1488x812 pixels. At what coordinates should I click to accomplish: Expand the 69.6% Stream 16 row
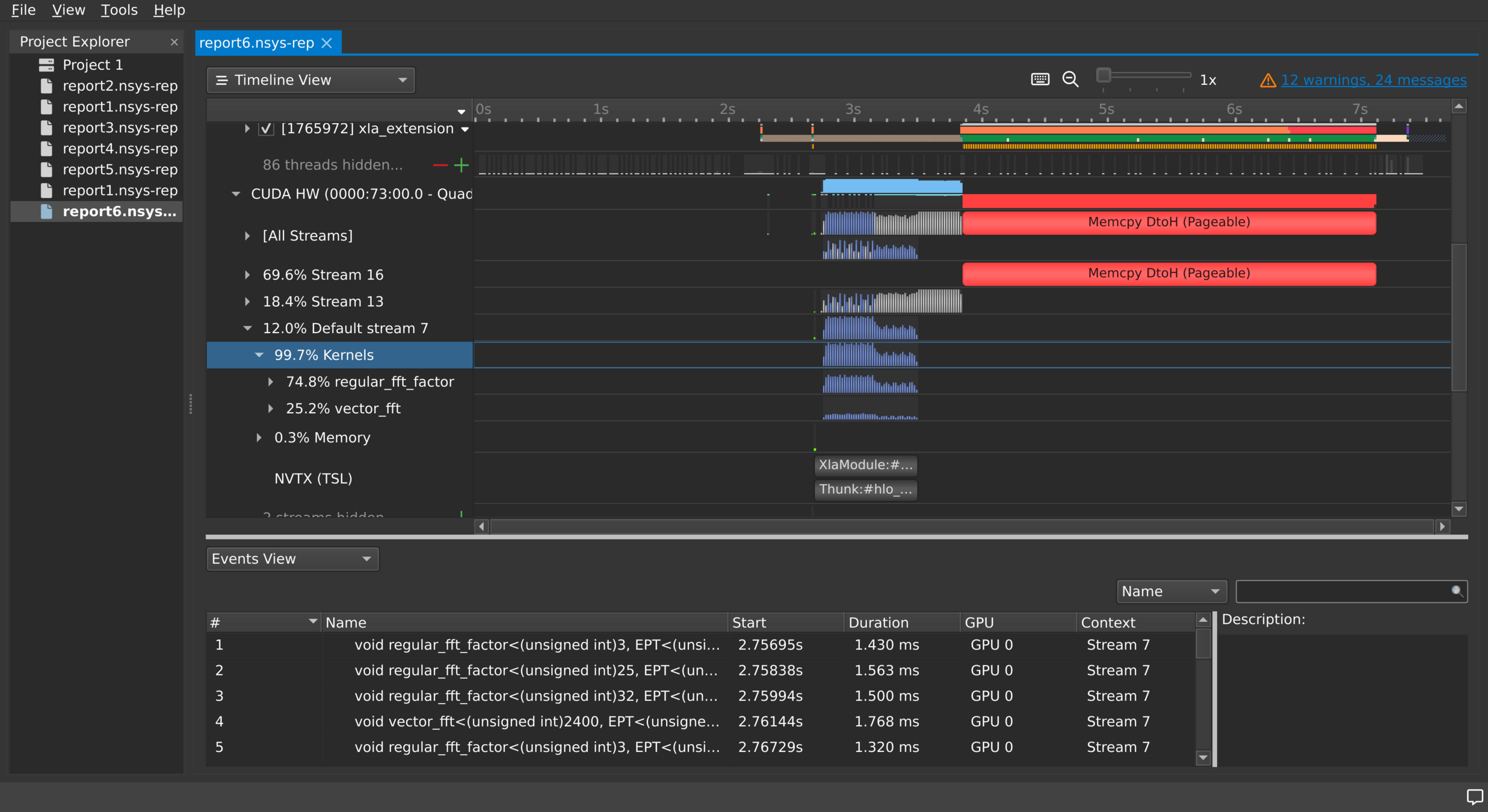247,275
